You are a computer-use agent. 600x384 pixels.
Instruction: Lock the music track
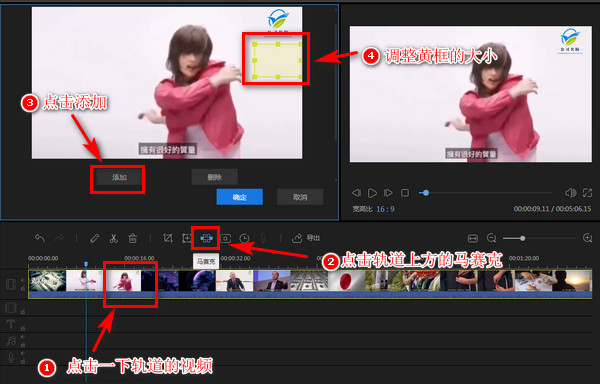(23, 345)
